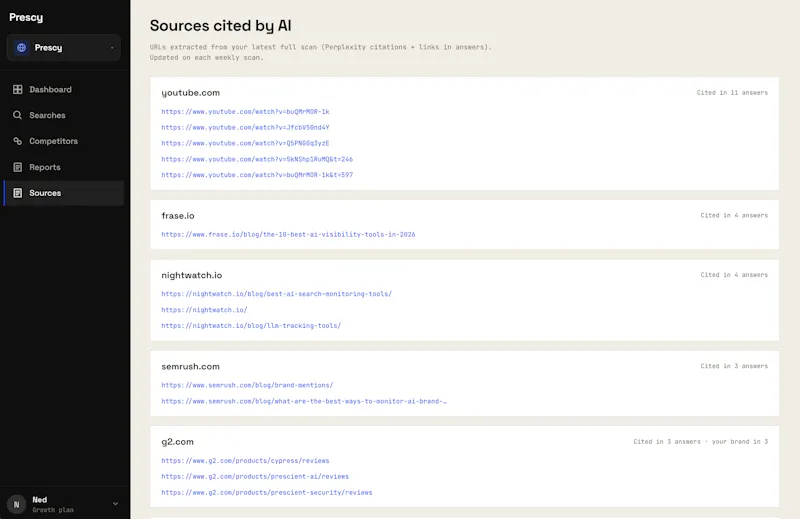This screenshot has height=519, width=800.
Task: Click the Competitors link icon
Action: click(18, 141)
